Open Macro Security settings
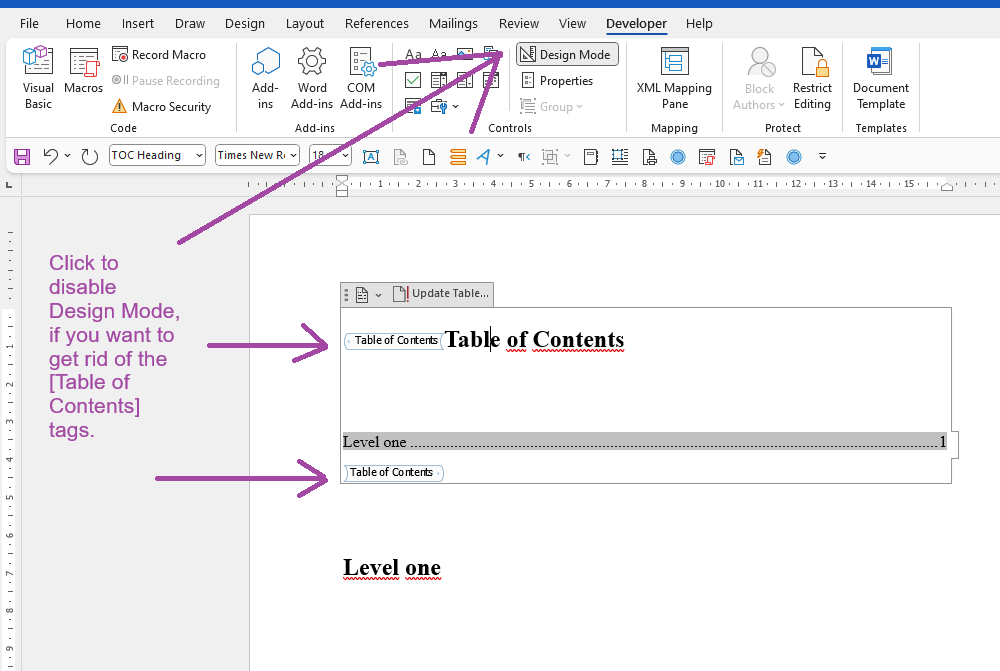1000x671 pixels. click(161, 107)
